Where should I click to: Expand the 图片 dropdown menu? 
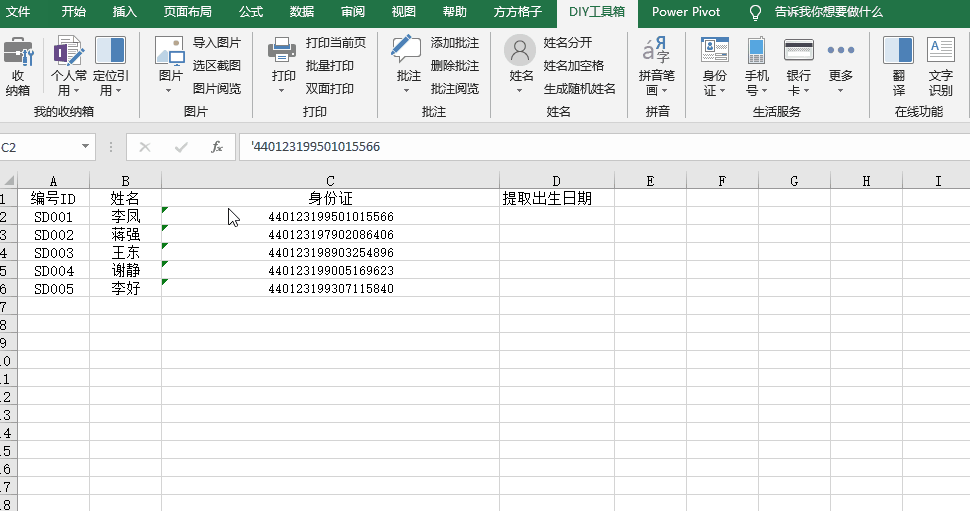pos(168,91)
